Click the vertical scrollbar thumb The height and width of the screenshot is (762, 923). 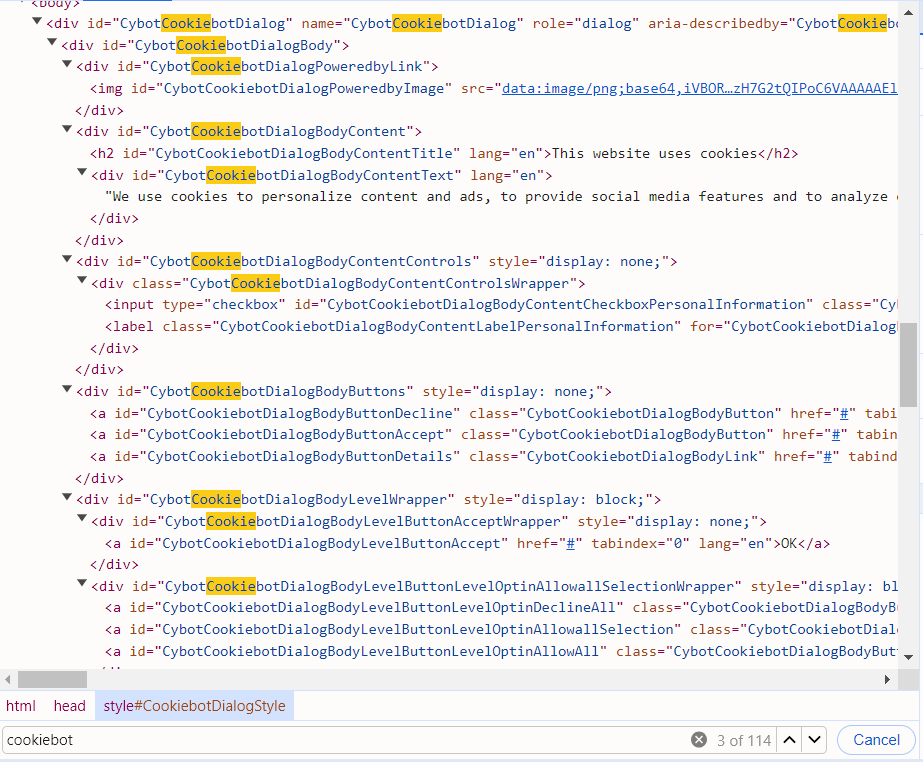point(908,364)
